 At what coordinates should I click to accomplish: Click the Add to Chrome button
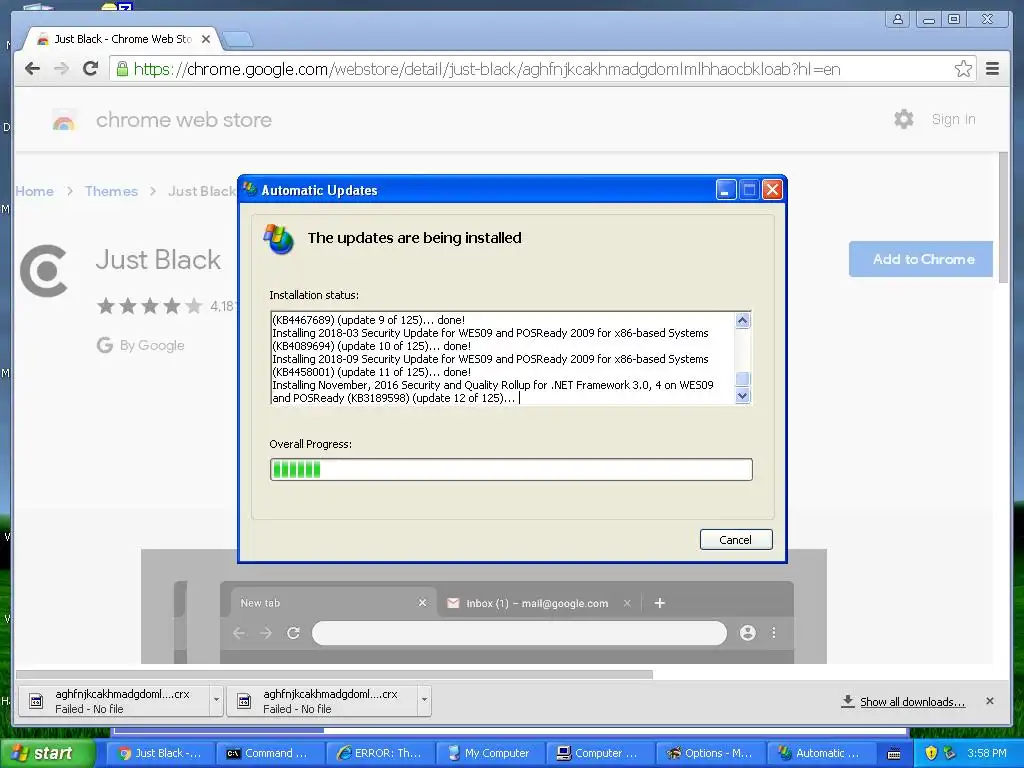[x=921, y=259]
